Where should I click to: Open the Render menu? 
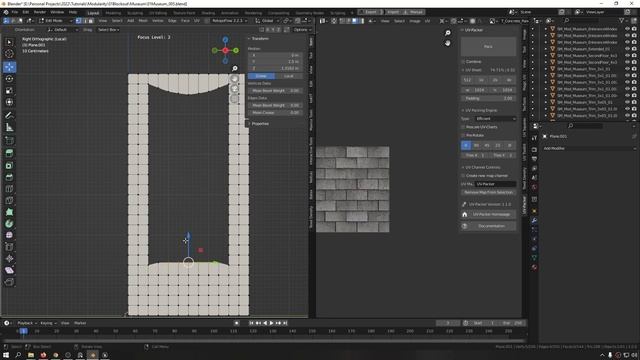[x=40, y=12]
